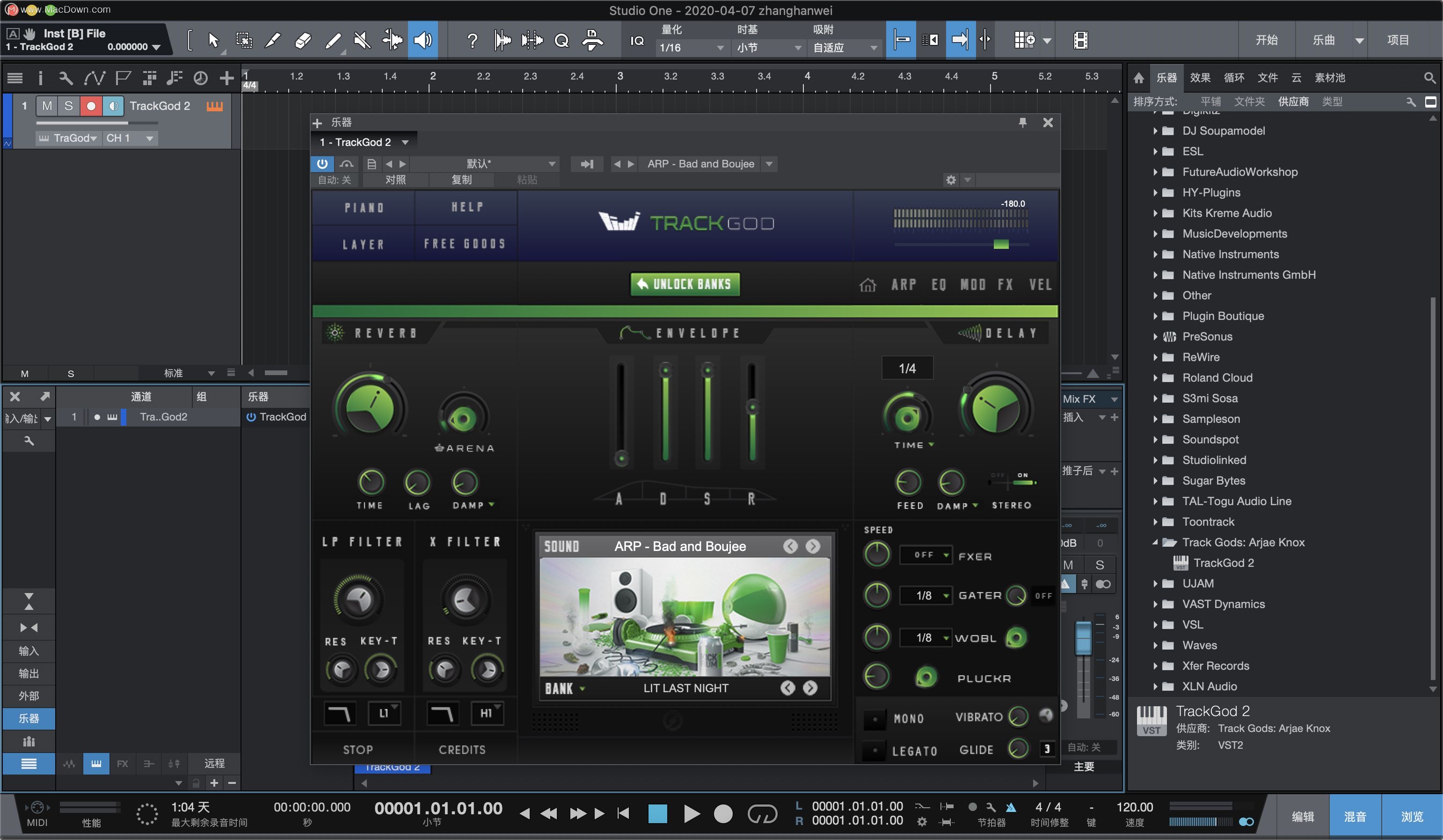Open the GATER 1/8 rate dropdown
Screen dimensions: 1443x840
[926, 596]
